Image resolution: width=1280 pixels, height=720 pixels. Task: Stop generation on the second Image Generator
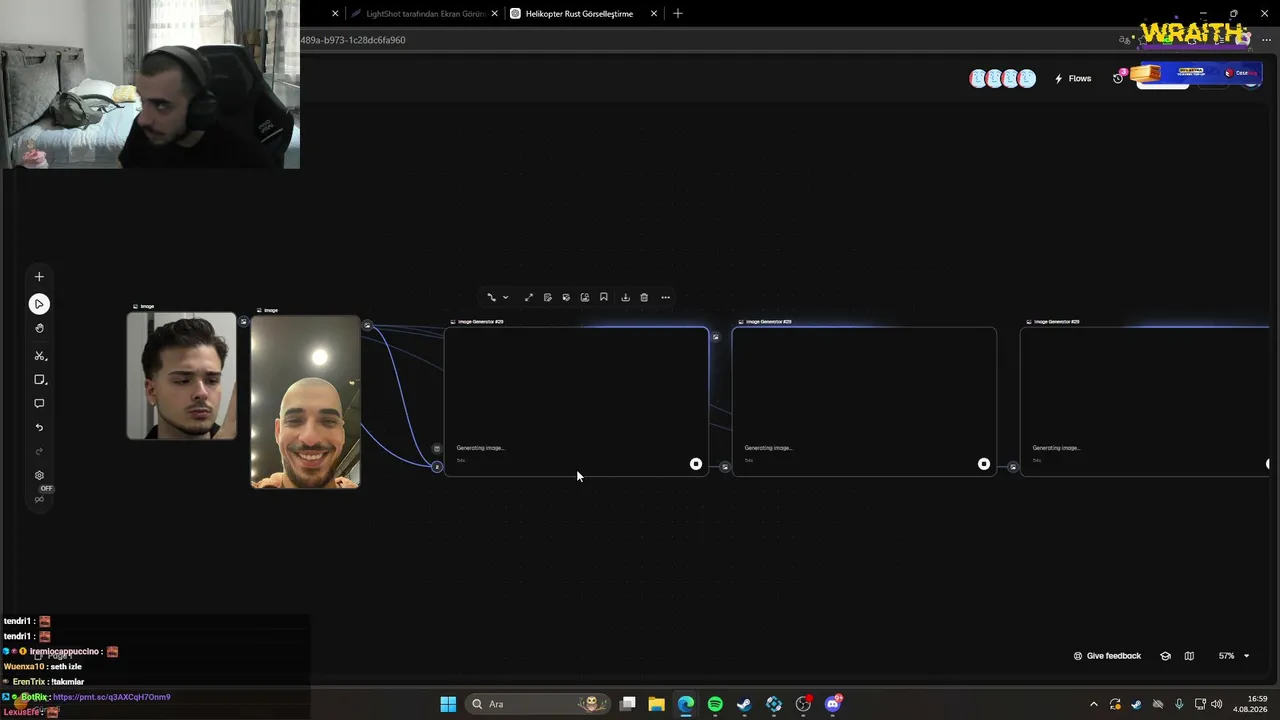(984, 464)
